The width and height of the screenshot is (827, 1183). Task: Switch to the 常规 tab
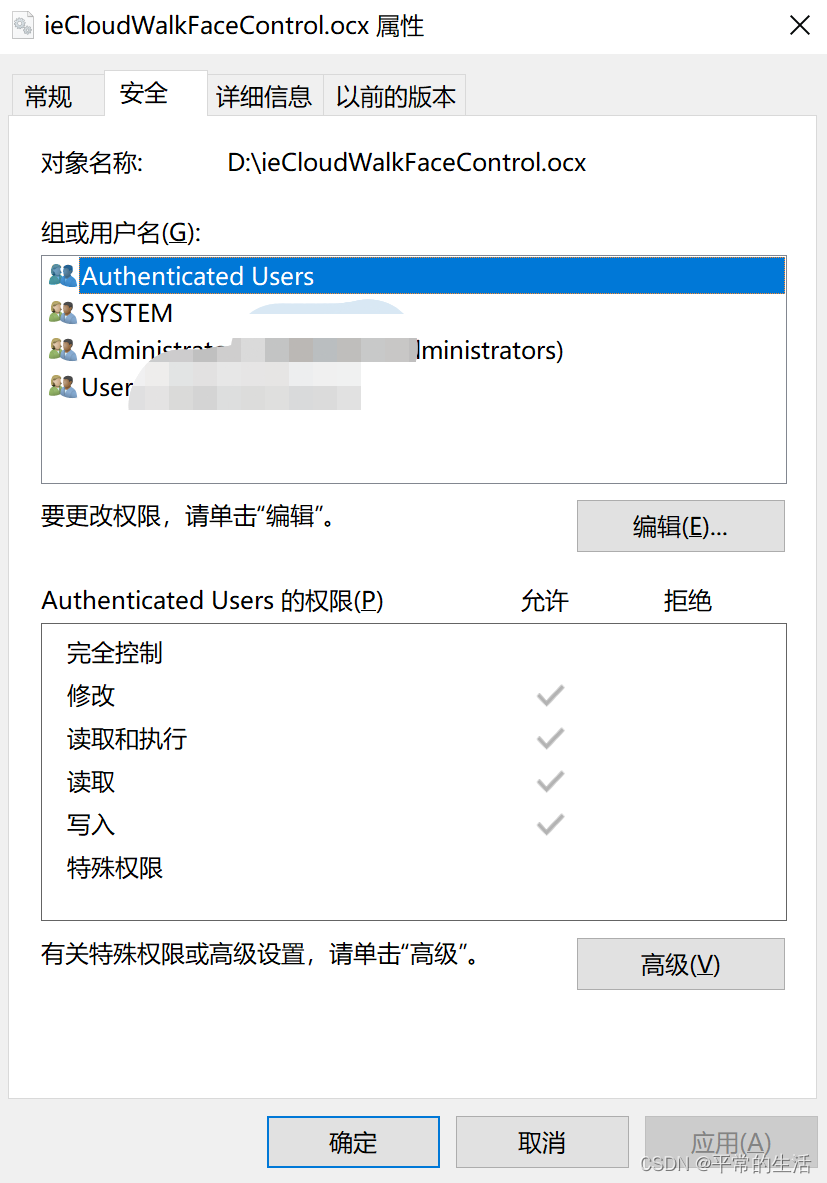57,94
